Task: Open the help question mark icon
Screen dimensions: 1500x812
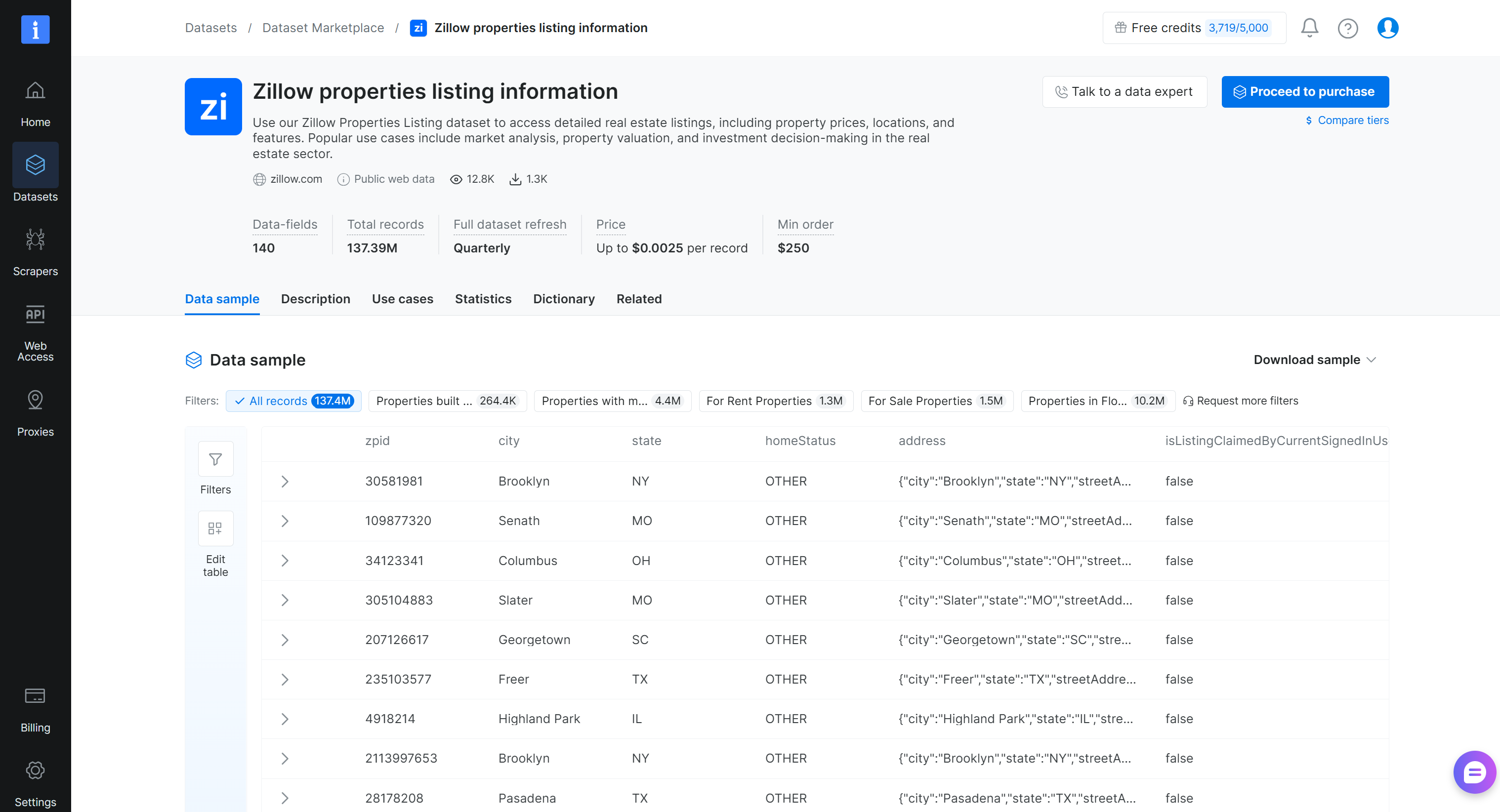Action: tap(1347, 28)
